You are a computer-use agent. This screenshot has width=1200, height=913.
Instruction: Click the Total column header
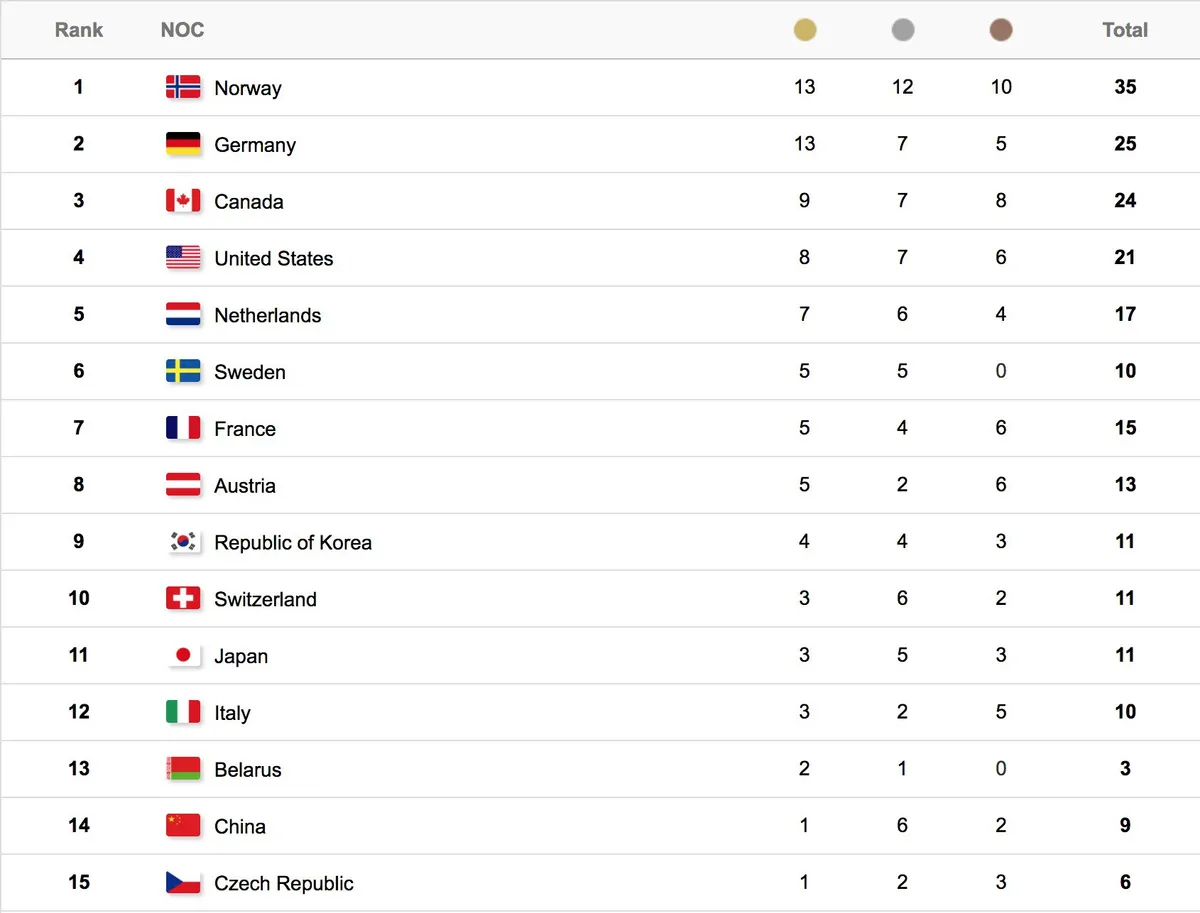[1125, 30]
